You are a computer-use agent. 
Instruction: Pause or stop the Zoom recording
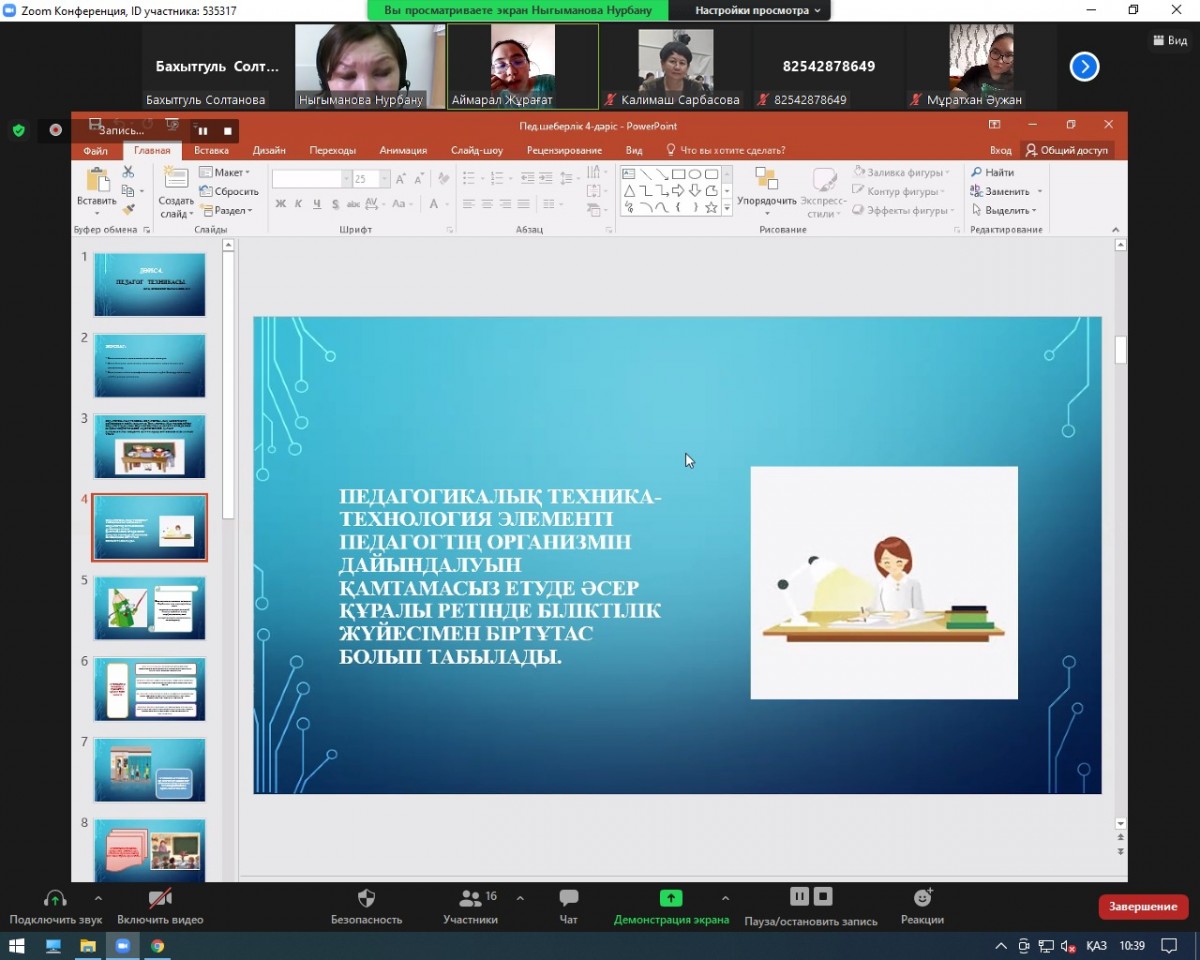point(811,897)
